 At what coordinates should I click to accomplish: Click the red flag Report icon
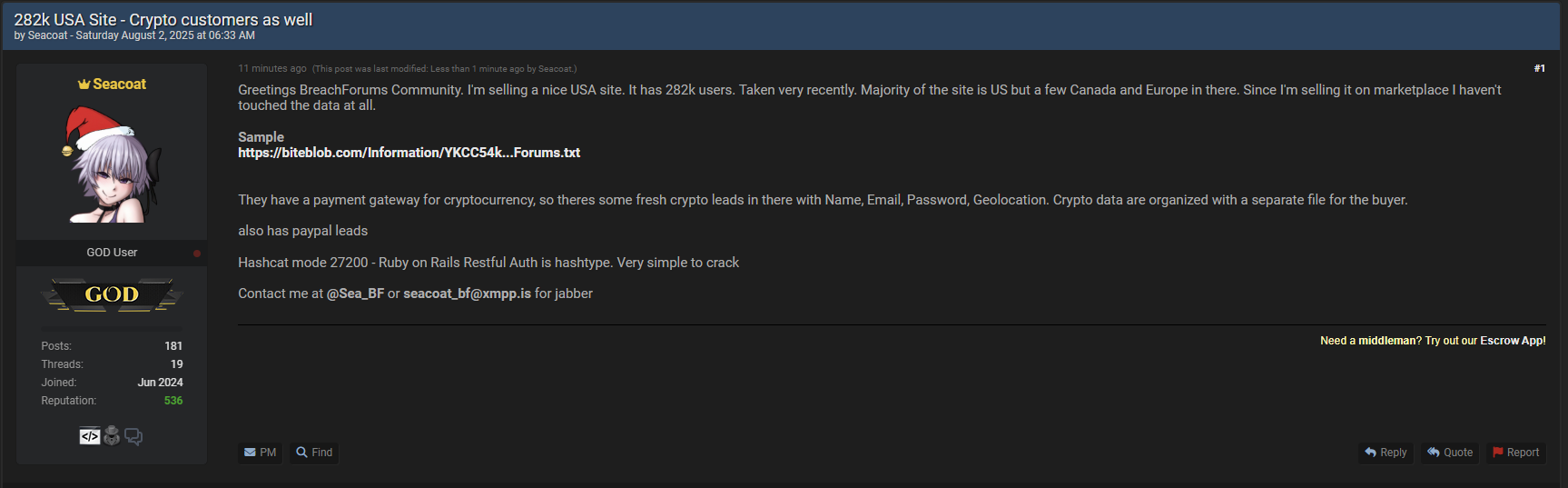point(1498,453)
